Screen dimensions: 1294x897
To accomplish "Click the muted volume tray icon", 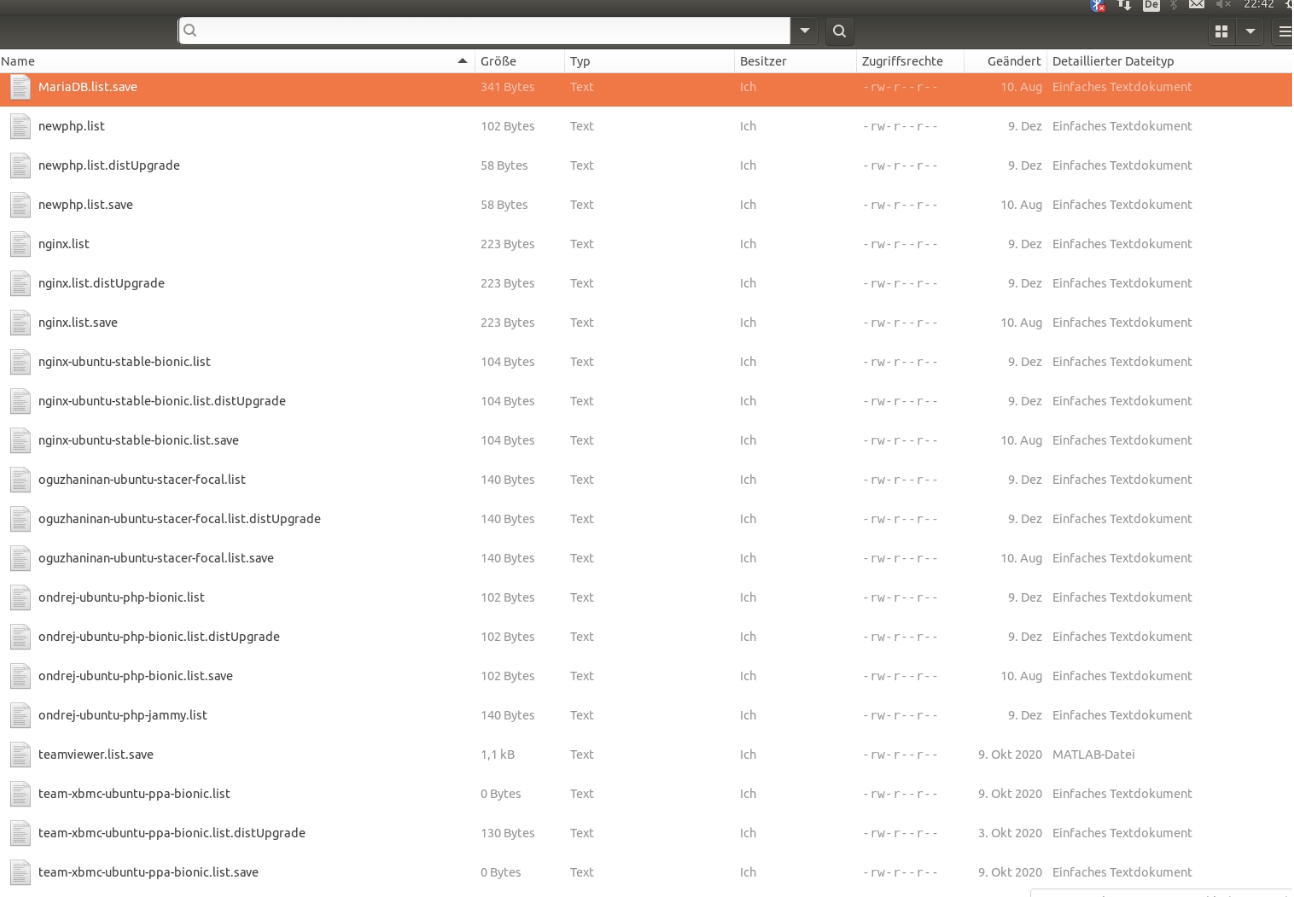I will (x=1221, y=5).
